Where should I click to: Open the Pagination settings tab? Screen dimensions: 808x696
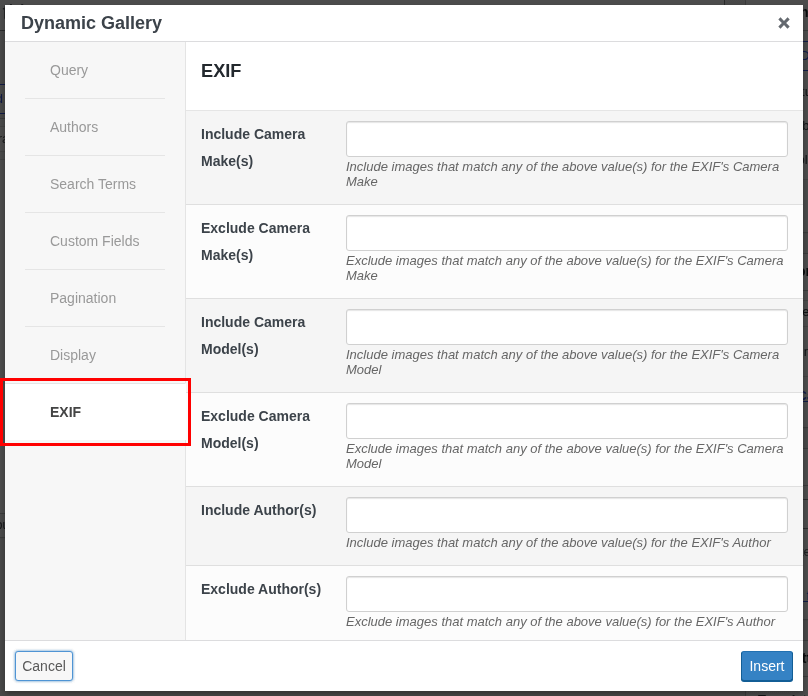click(83, 298)
